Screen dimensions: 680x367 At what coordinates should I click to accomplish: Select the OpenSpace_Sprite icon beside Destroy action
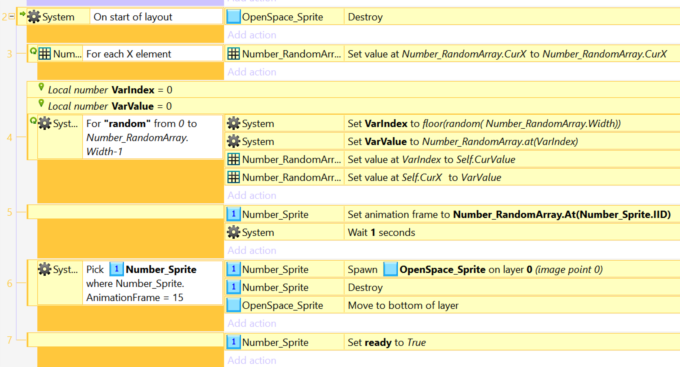tap(233, 17)
